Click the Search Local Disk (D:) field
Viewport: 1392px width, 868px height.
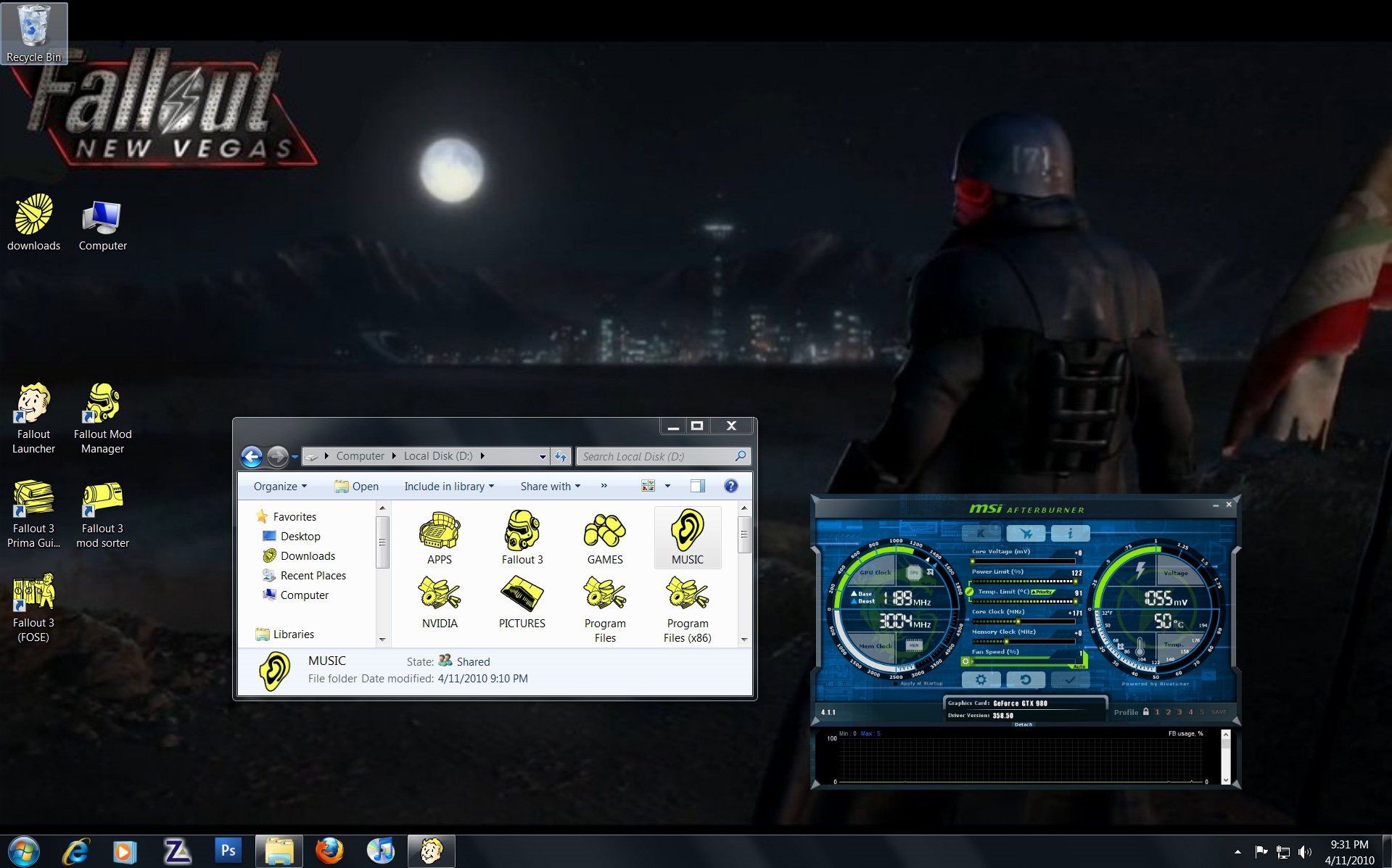pyautogui.click(x=663, y=456)
